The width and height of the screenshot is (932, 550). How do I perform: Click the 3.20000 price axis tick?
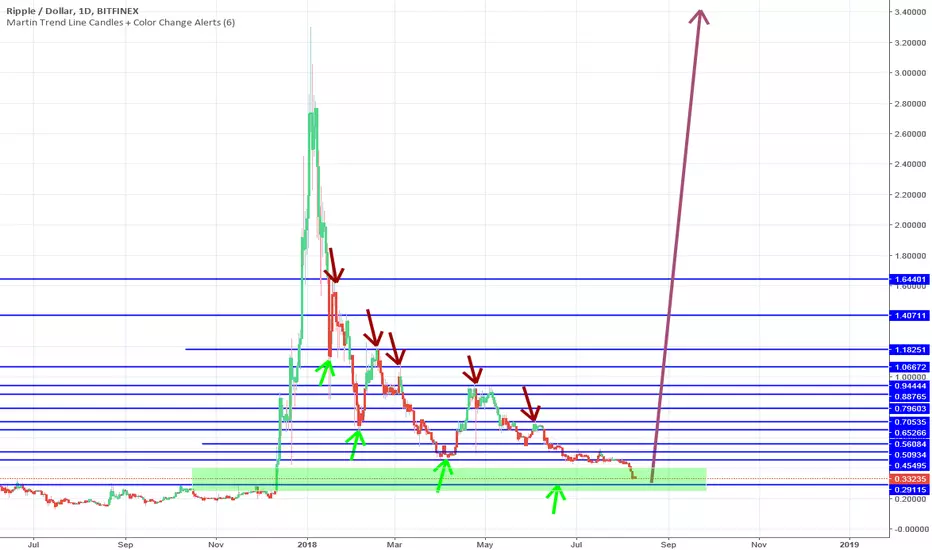tap(910, 43)
